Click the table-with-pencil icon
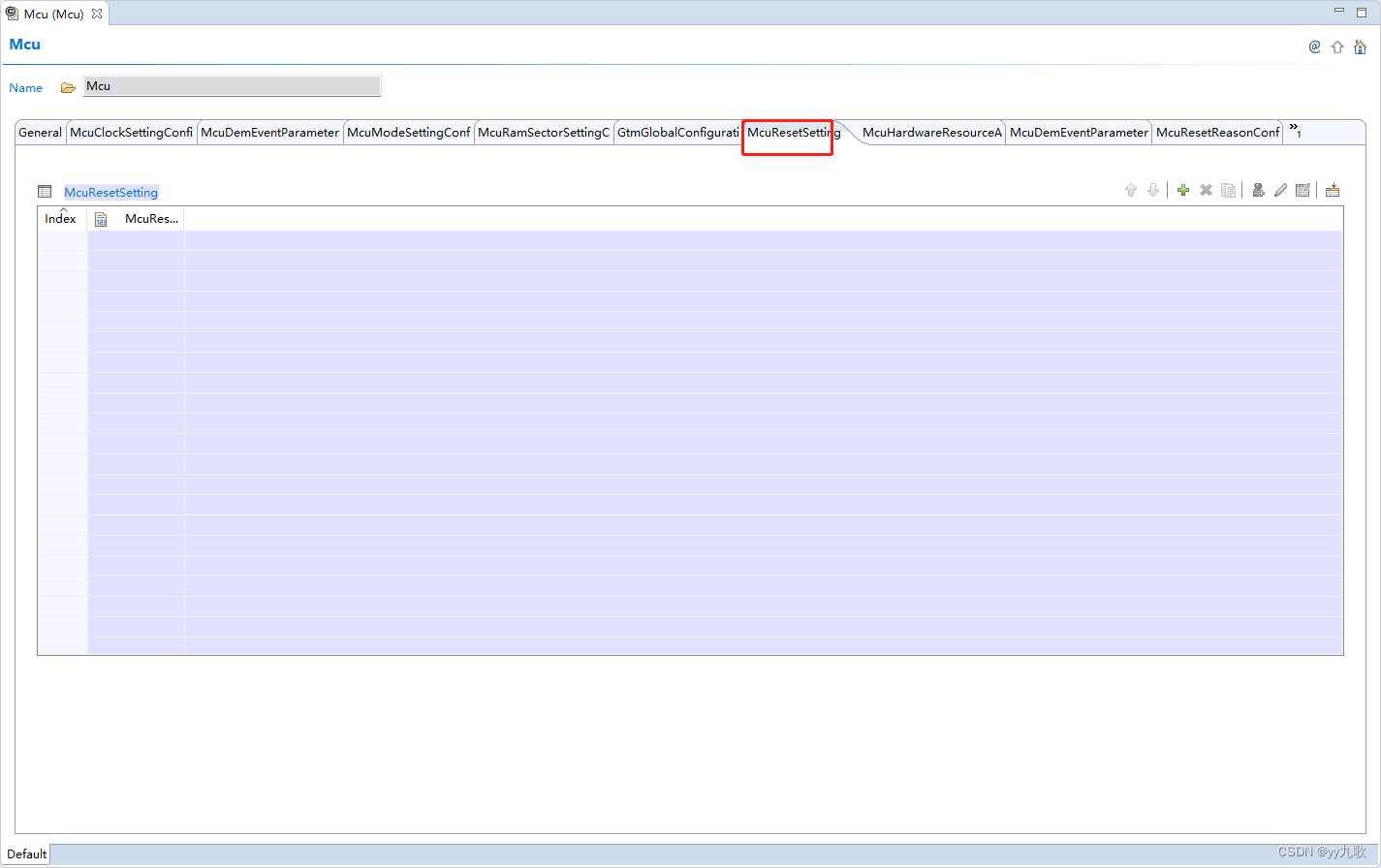The image size is (1381, 868). (1303, 190)
